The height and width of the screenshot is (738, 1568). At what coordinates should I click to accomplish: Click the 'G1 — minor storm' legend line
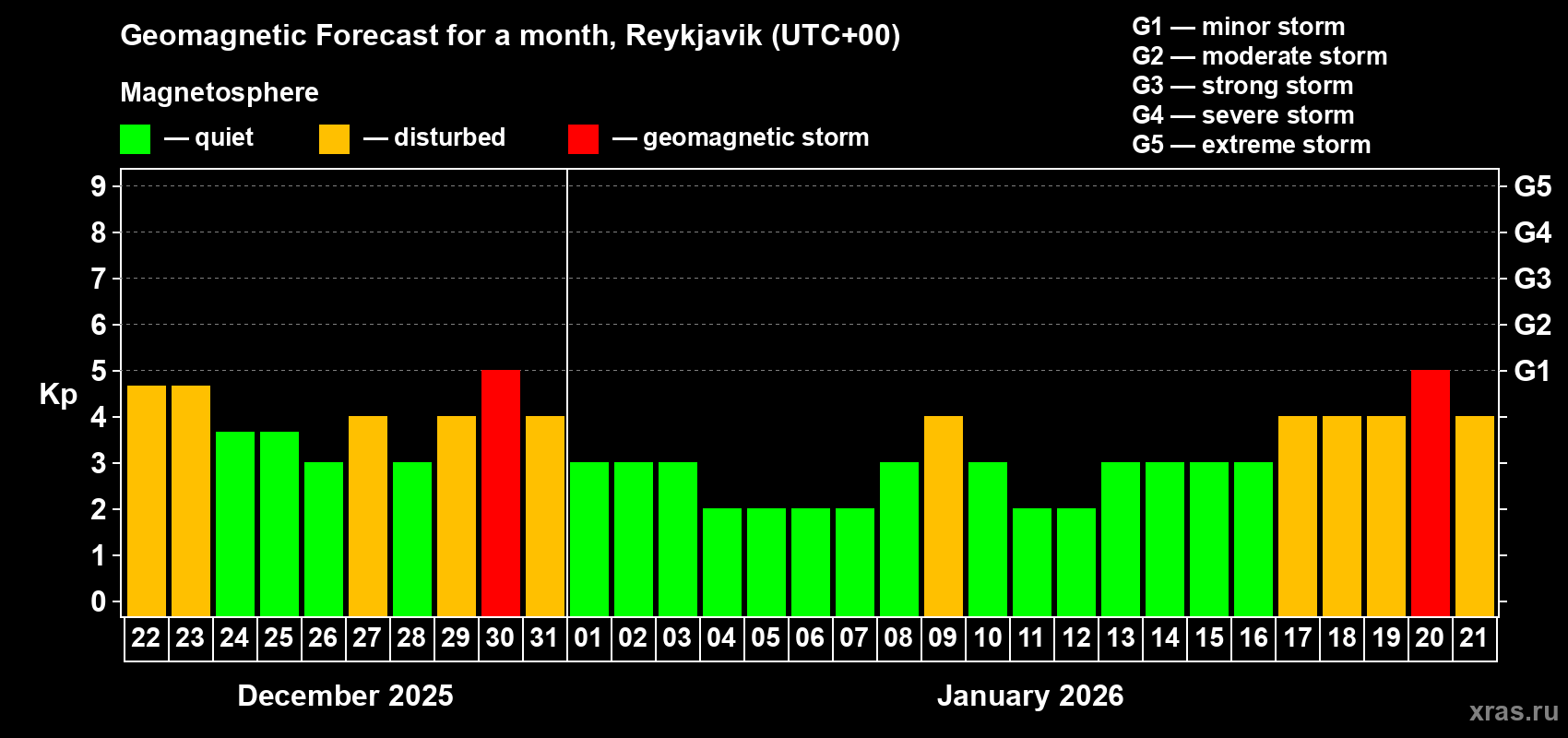click(x=1239, y=27)
